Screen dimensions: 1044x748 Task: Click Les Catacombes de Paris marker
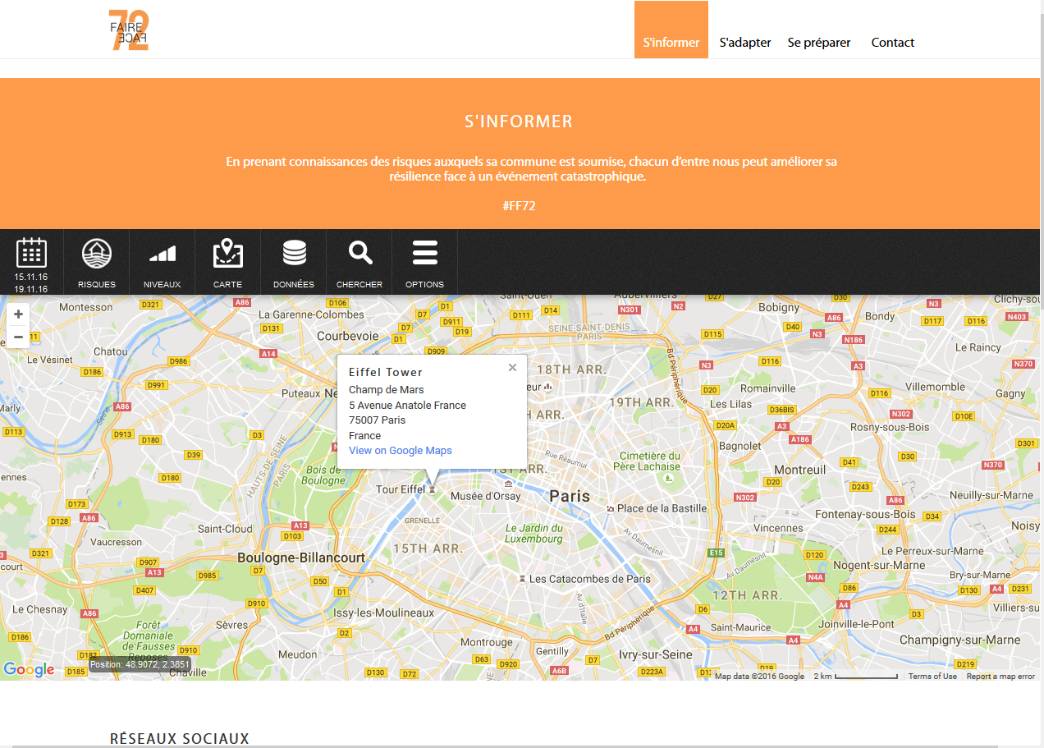(522, 579)
